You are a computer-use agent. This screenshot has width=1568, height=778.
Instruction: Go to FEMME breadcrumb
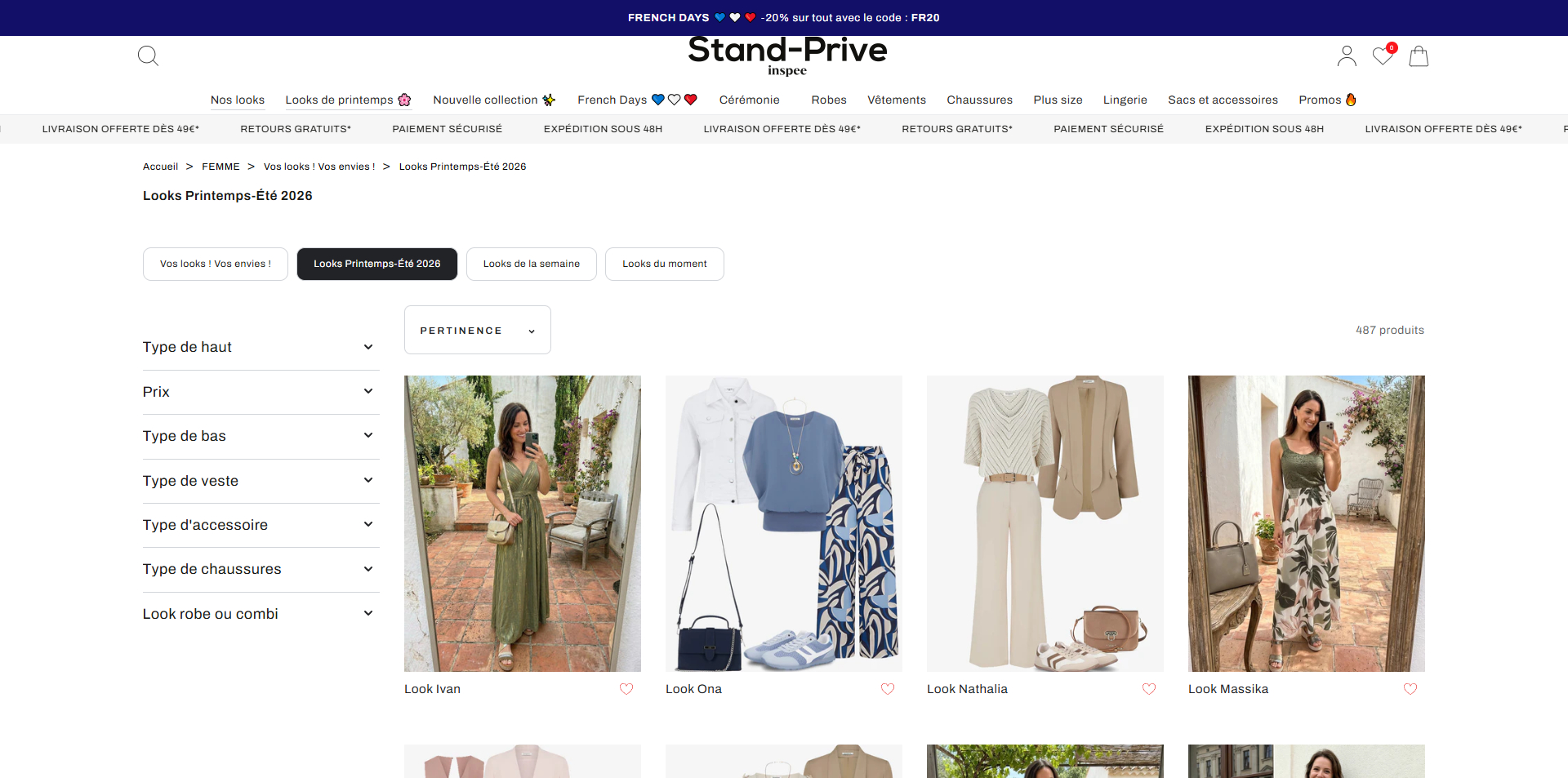220,167
